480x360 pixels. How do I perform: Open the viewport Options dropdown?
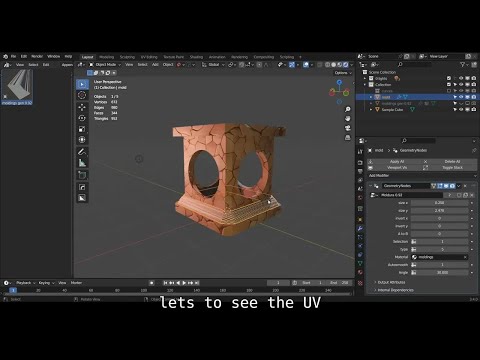point(343,73)
